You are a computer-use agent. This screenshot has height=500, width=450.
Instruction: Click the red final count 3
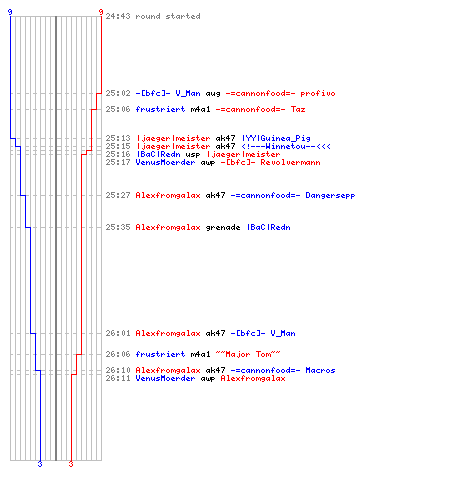tap(71, 464)
